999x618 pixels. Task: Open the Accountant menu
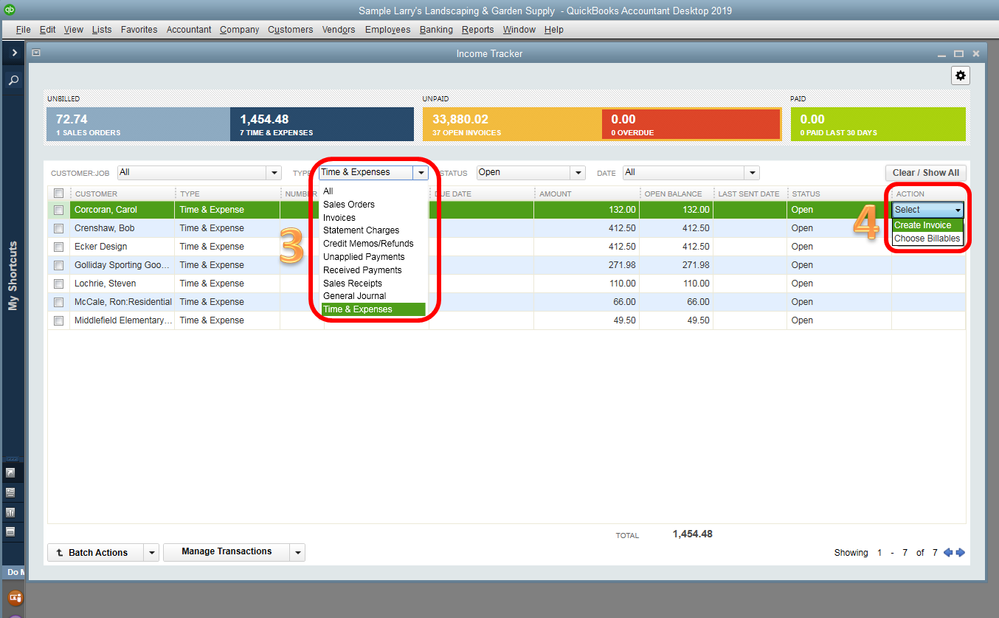point(189,30)
